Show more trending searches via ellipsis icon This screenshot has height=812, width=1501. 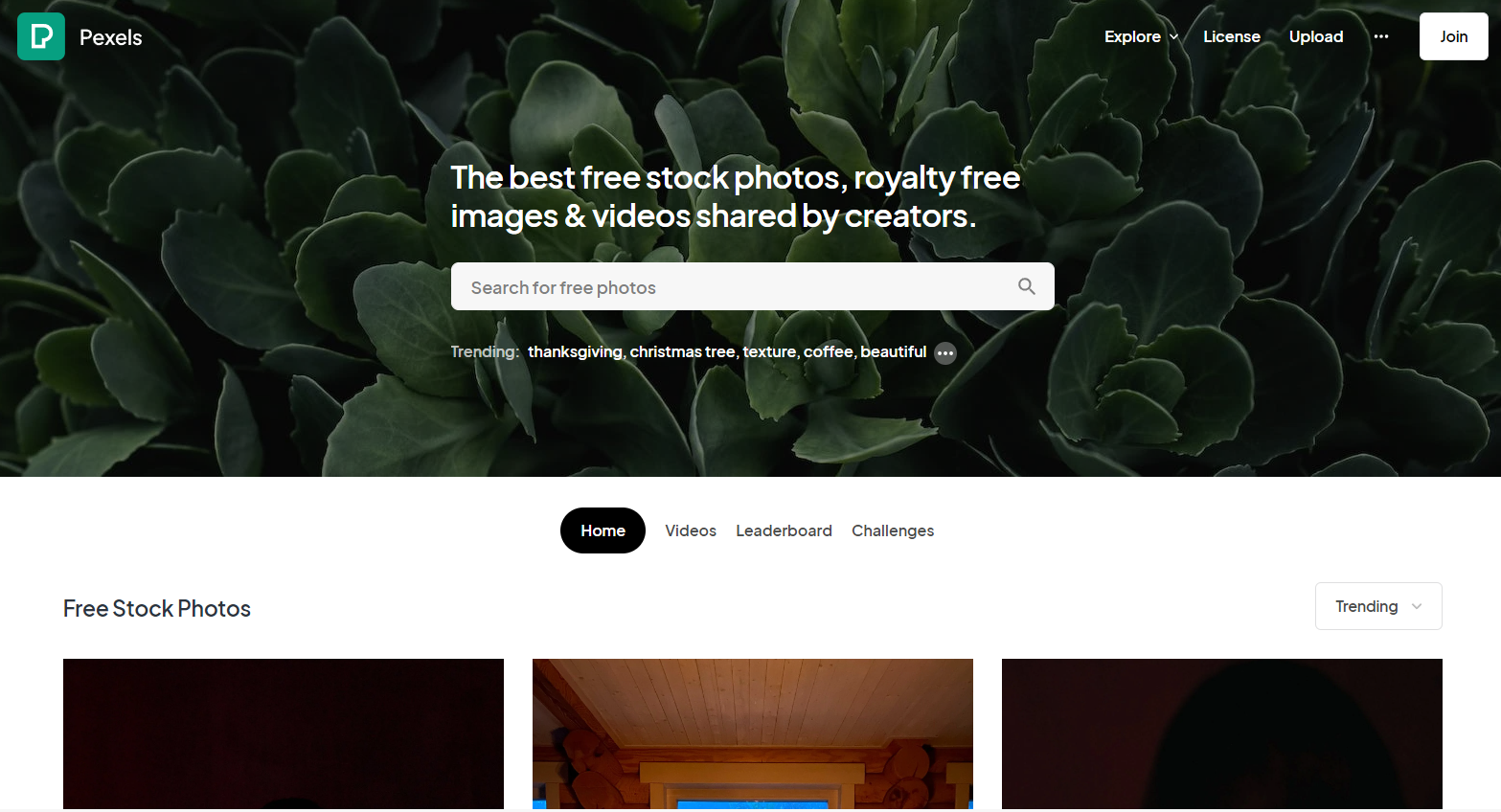coord(945,353)
